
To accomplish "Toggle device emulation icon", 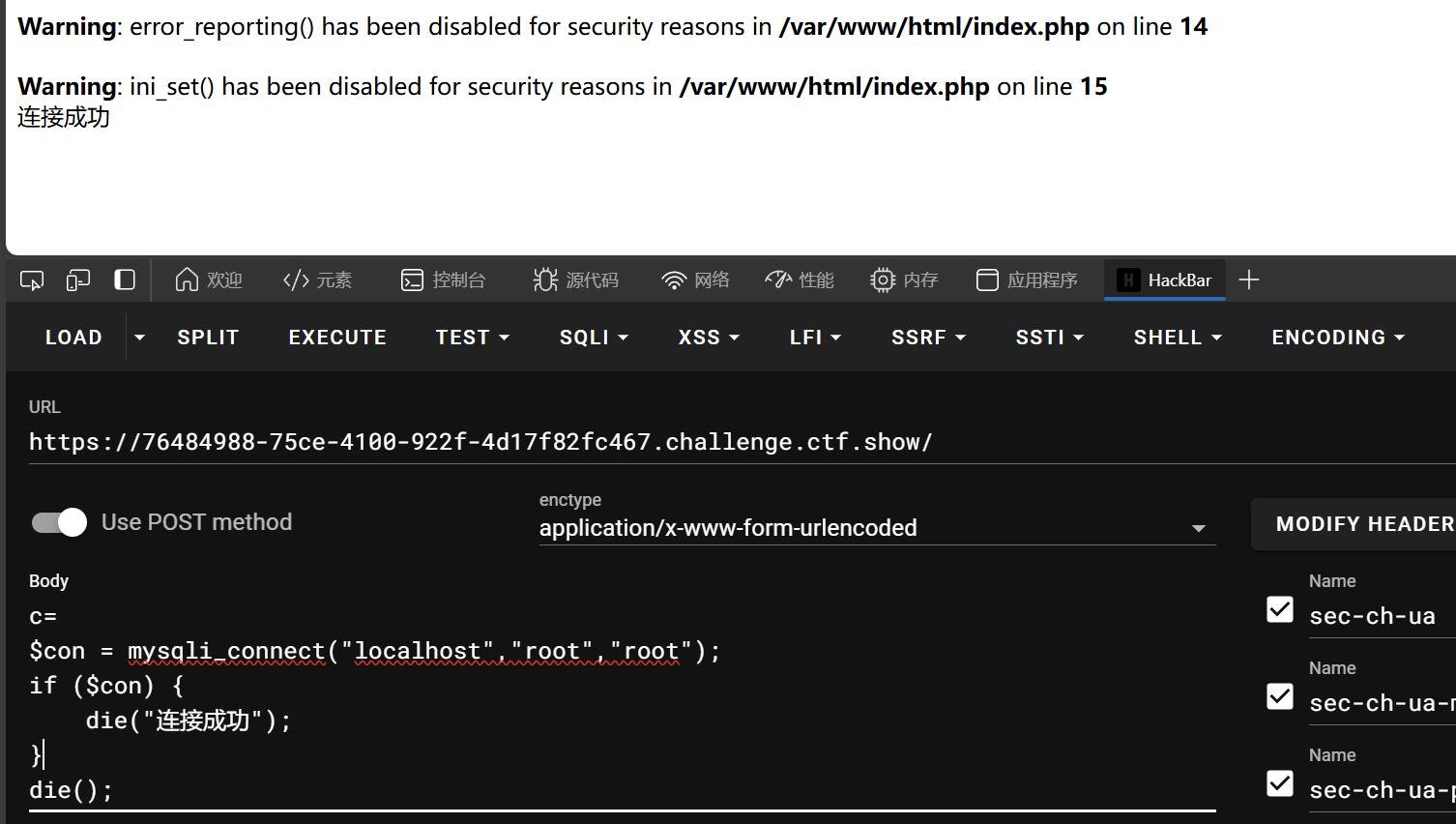I will 78,280.
